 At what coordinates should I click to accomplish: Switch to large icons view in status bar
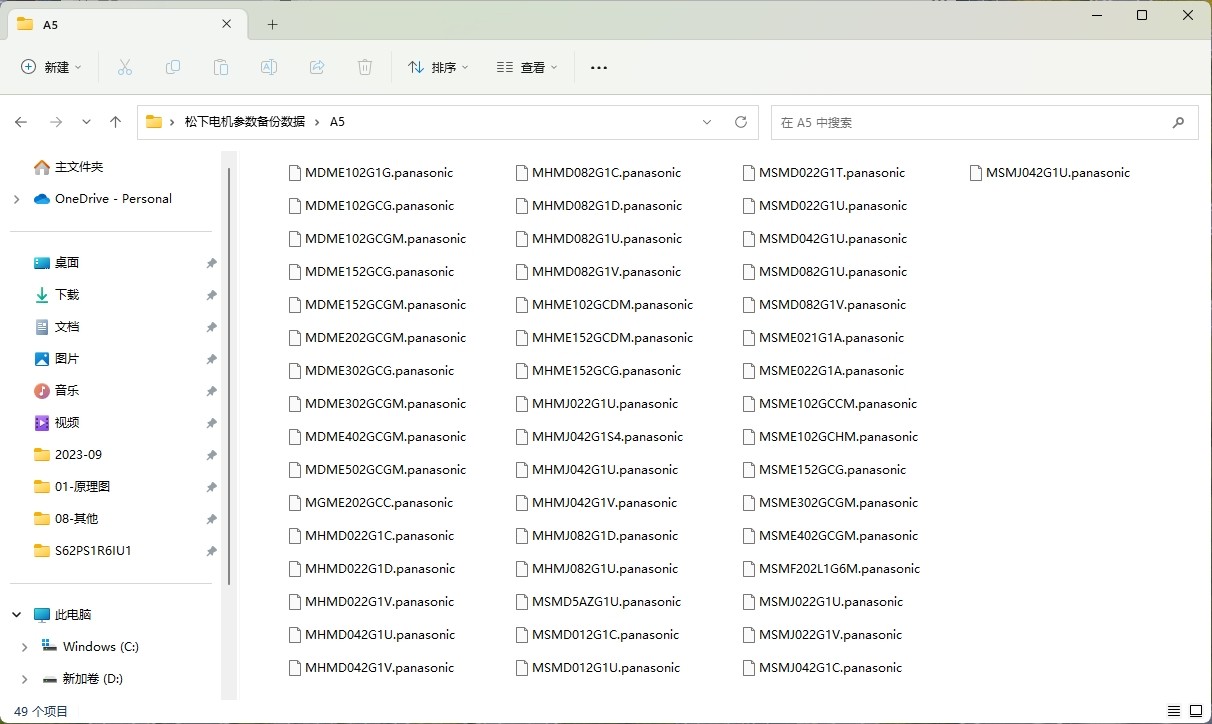tap(1195, 712)
